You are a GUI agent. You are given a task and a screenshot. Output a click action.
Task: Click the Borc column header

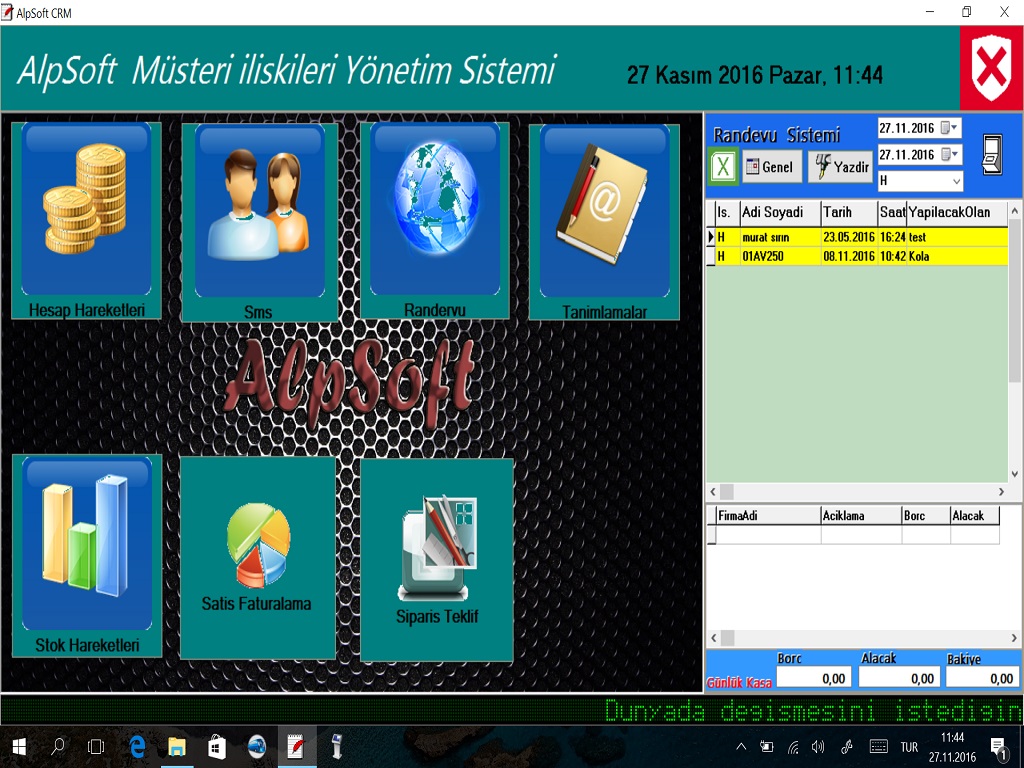[x=925, y=516]
